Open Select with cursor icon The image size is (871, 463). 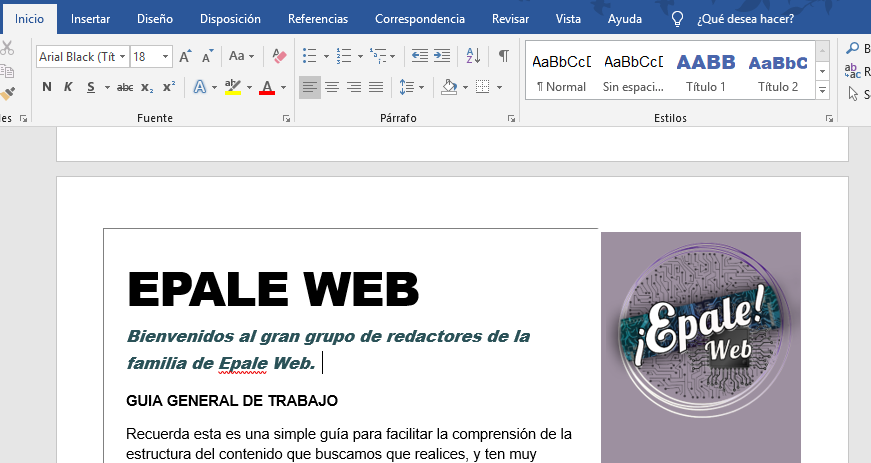pos(853,94)
